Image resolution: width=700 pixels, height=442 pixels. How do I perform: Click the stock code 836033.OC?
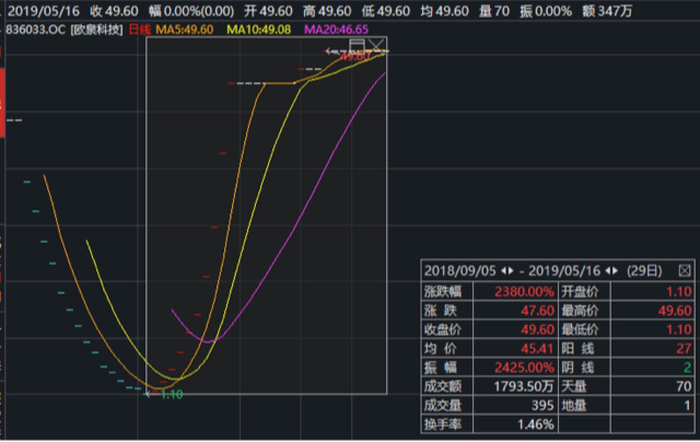pos(36,30)
